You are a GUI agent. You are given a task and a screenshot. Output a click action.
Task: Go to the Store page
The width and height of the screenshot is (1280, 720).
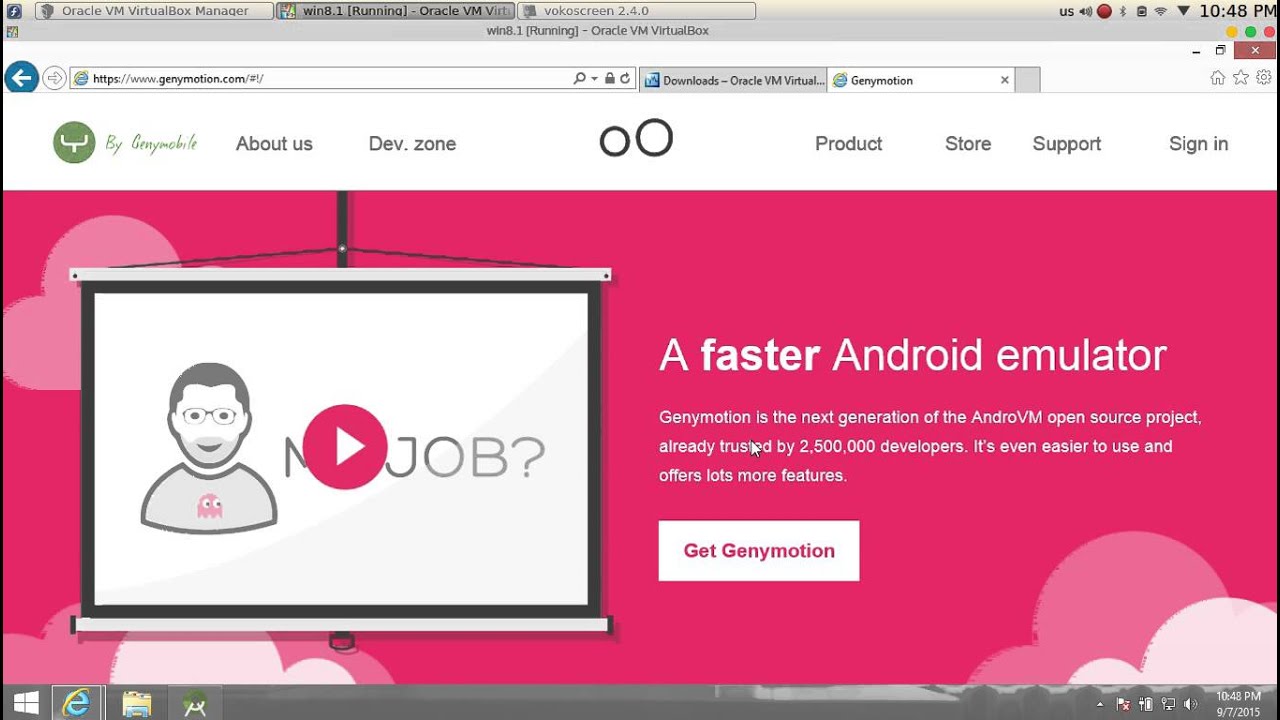(968, 144)
